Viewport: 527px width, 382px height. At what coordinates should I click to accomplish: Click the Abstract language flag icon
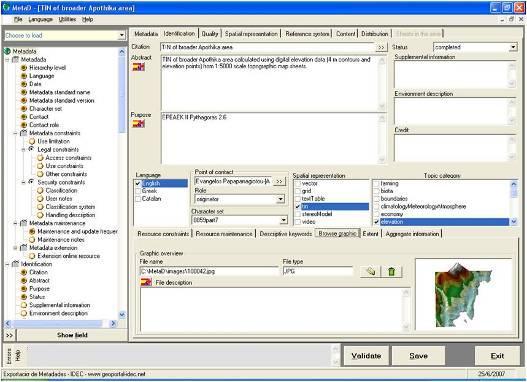tap(138, 67)
